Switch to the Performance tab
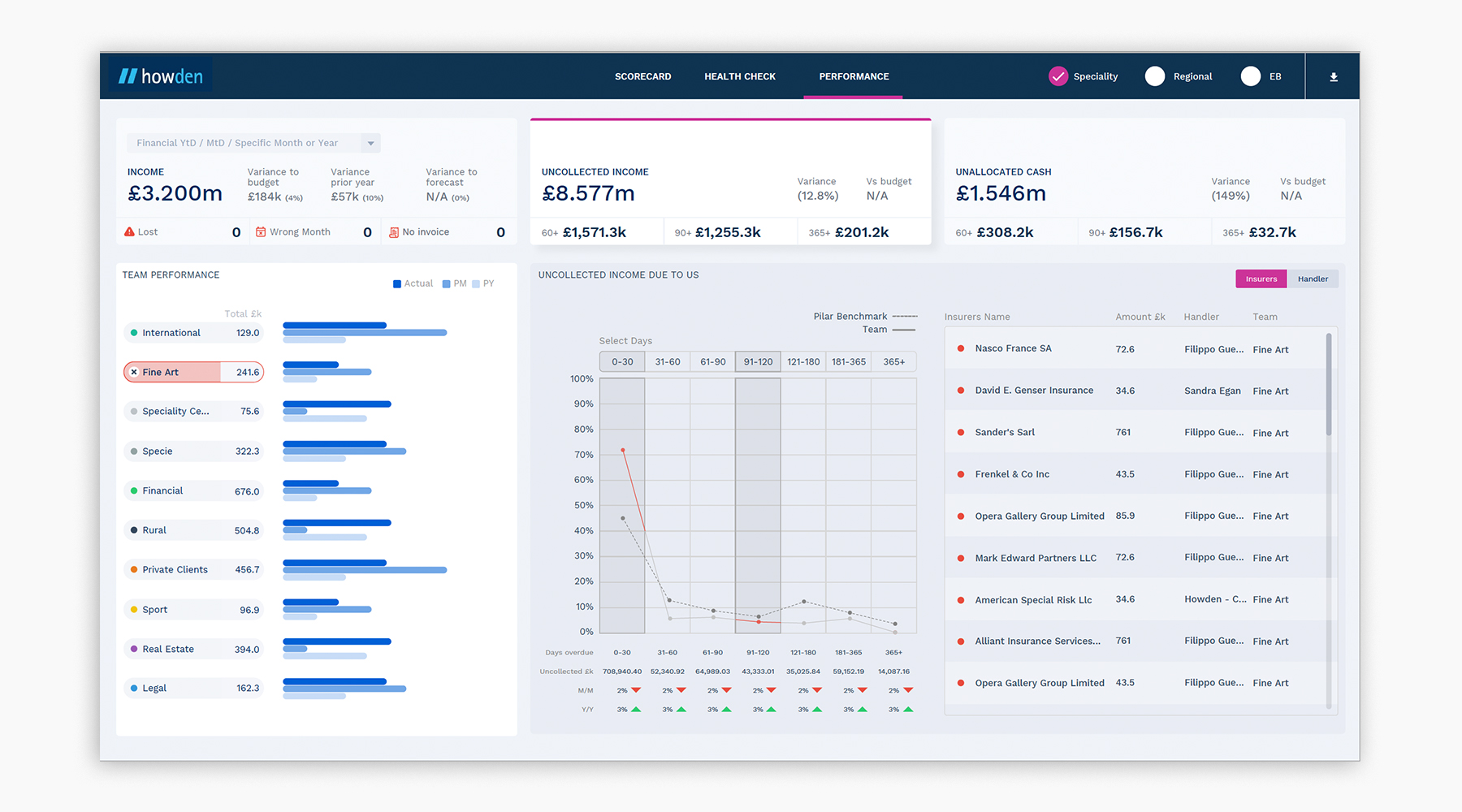Screen dimensions: 1462x812 [x=854, y=76]
